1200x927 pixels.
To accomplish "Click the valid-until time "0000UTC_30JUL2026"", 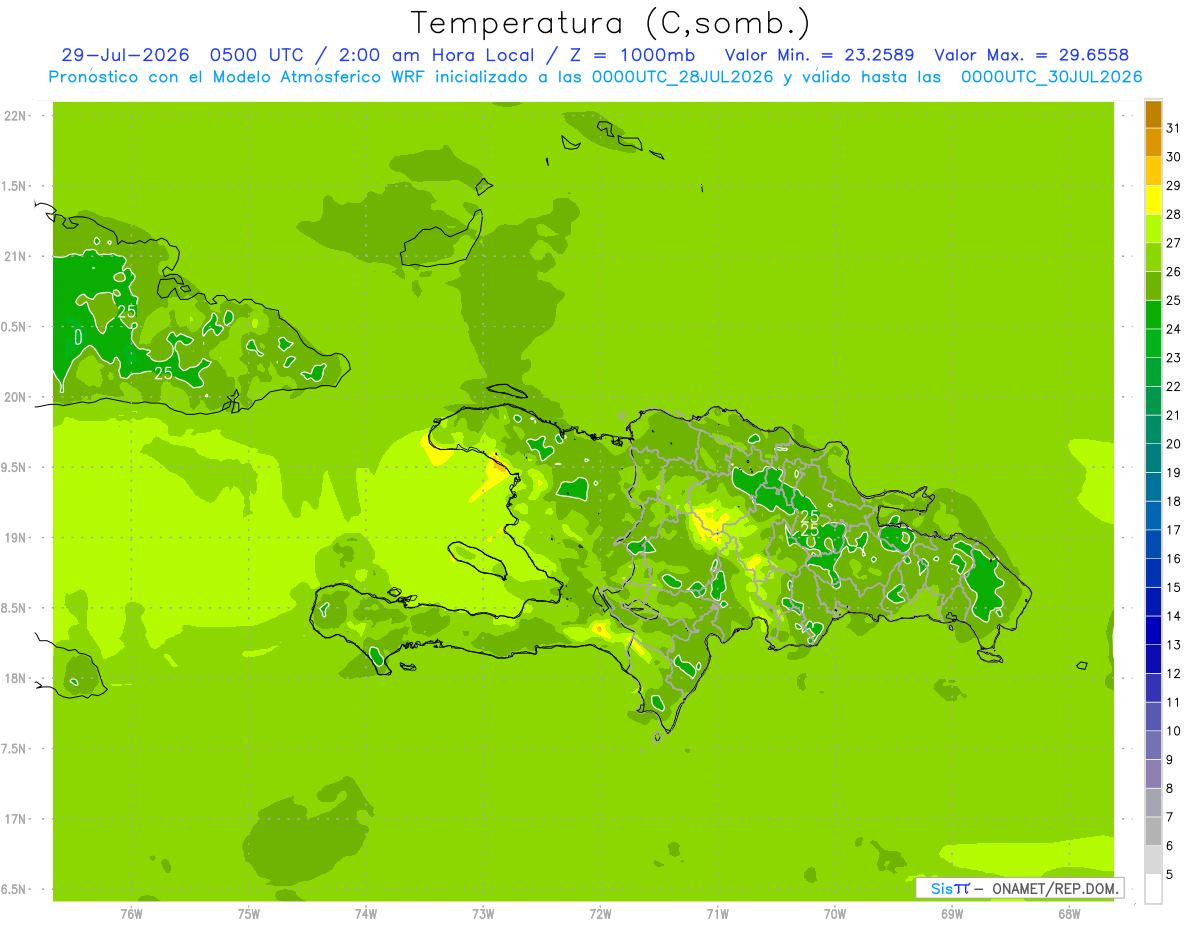I will coord(1052,77).
